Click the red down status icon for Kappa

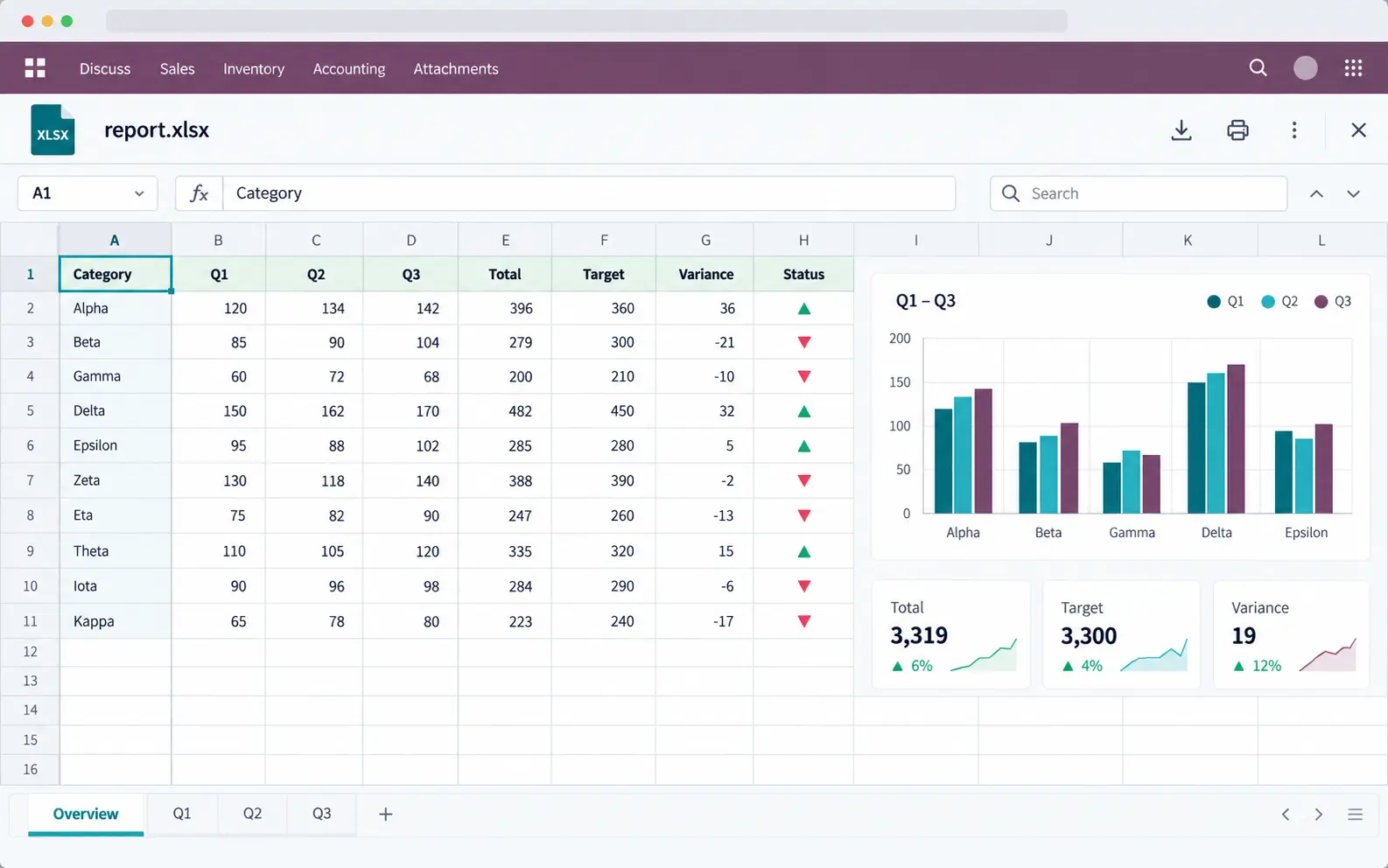[803, 621]
